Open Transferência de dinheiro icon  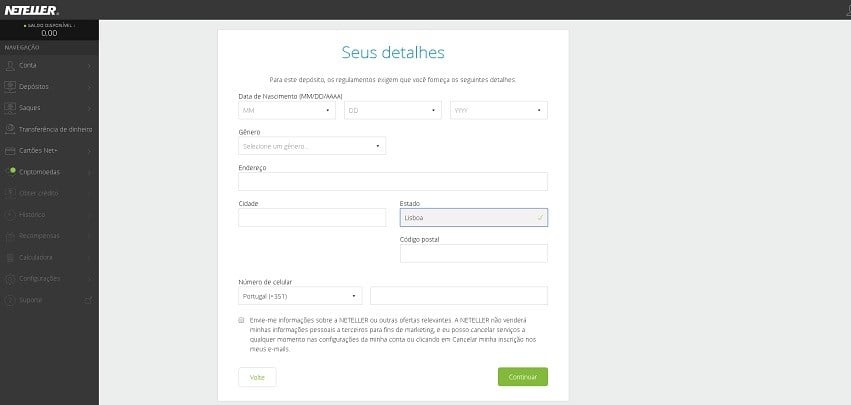[x=10, y=129]
